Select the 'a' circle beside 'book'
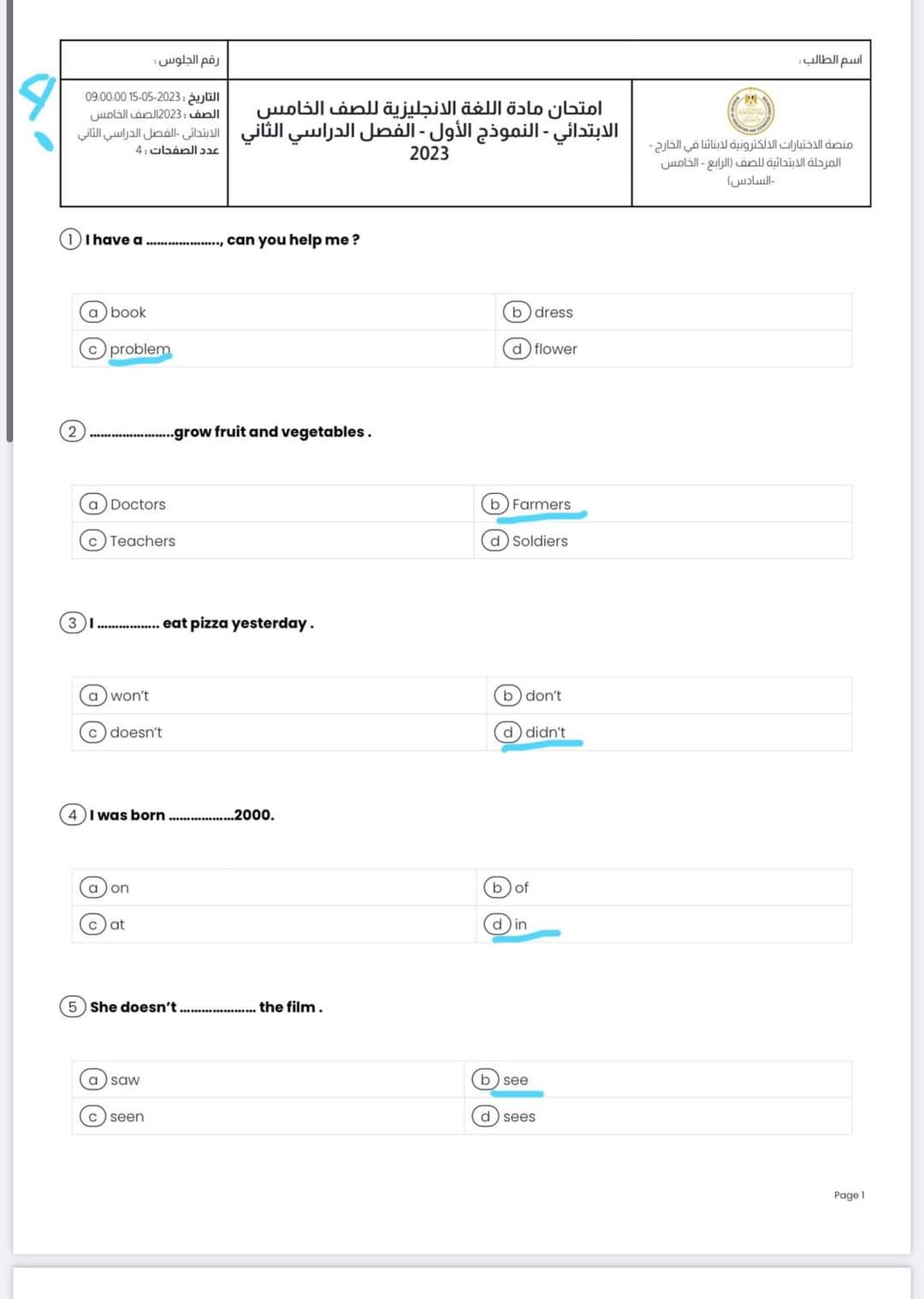 92,312
